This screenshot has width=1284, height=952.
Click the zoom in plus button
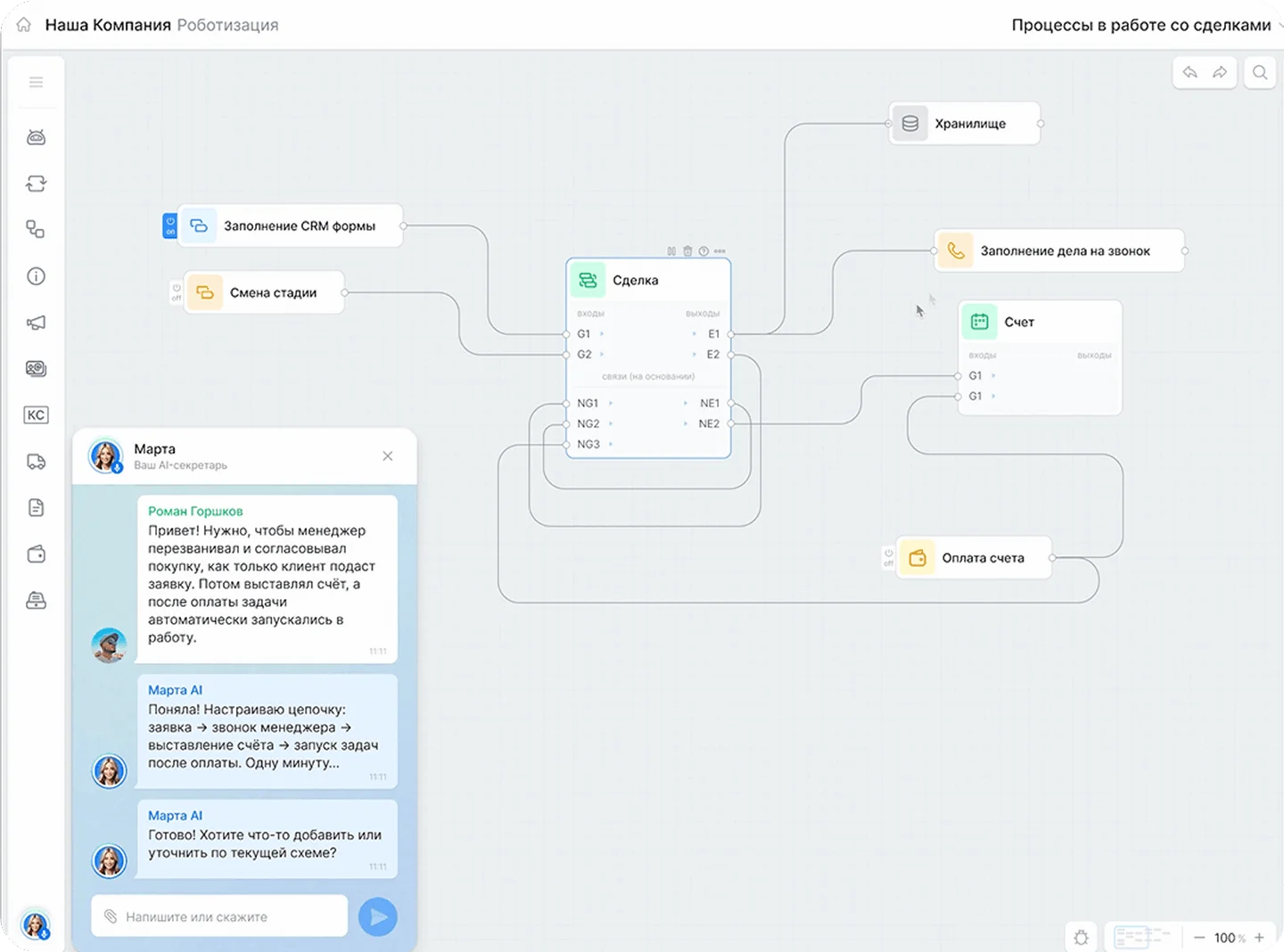1259,938
